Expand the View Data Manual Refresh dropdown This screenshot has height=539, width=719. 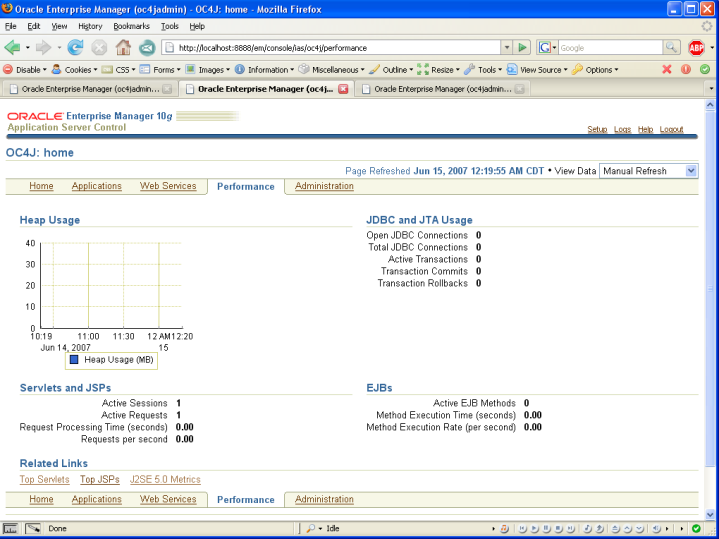tap(691, 171)
